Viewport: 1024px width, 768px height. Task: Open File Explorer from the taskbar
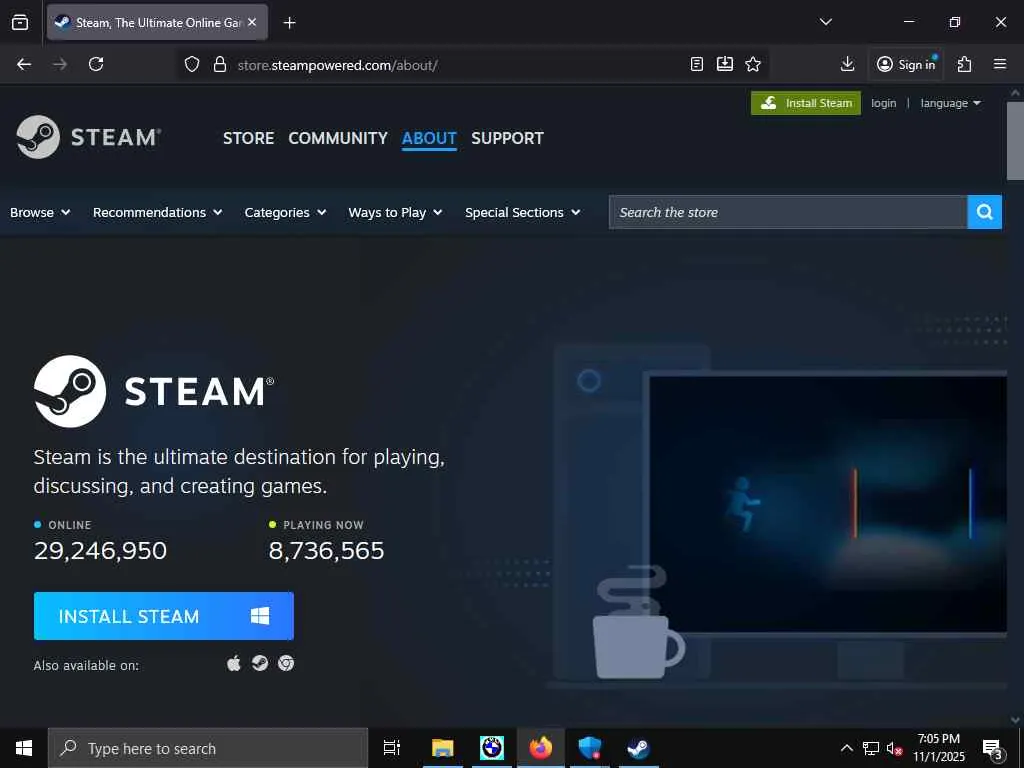[443, 748]
